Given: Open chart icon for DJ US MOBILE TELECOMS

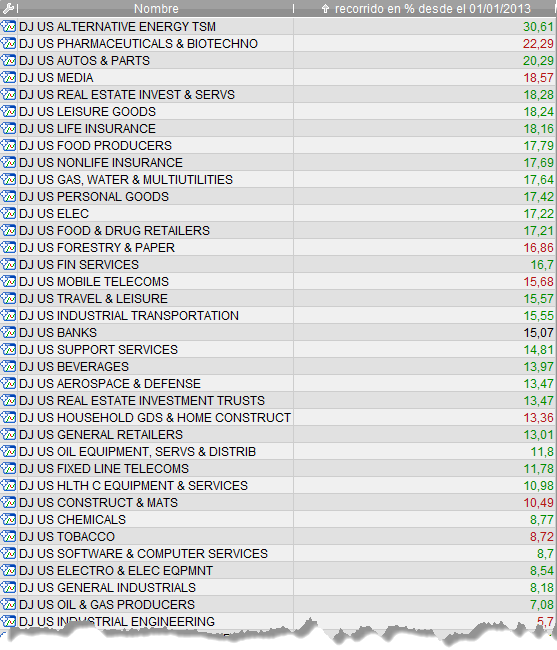Looking at the screenshot, I should 8,281.
